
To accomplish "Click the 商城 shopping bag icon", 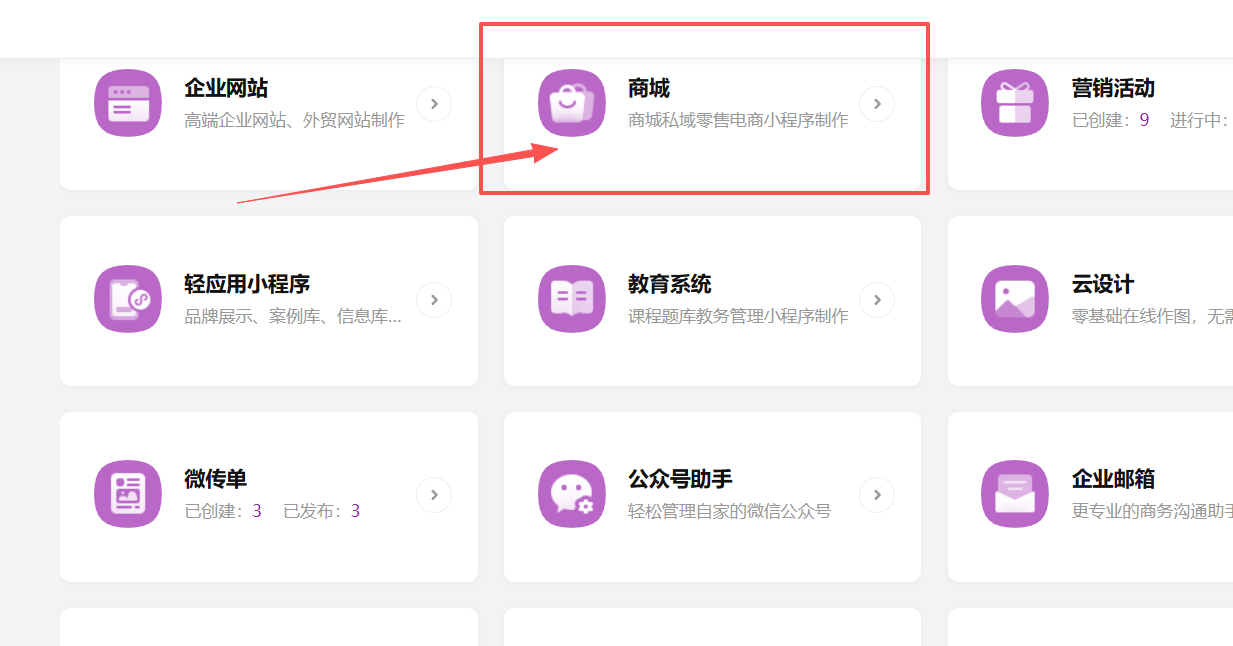I will click(x=572, y=103).
